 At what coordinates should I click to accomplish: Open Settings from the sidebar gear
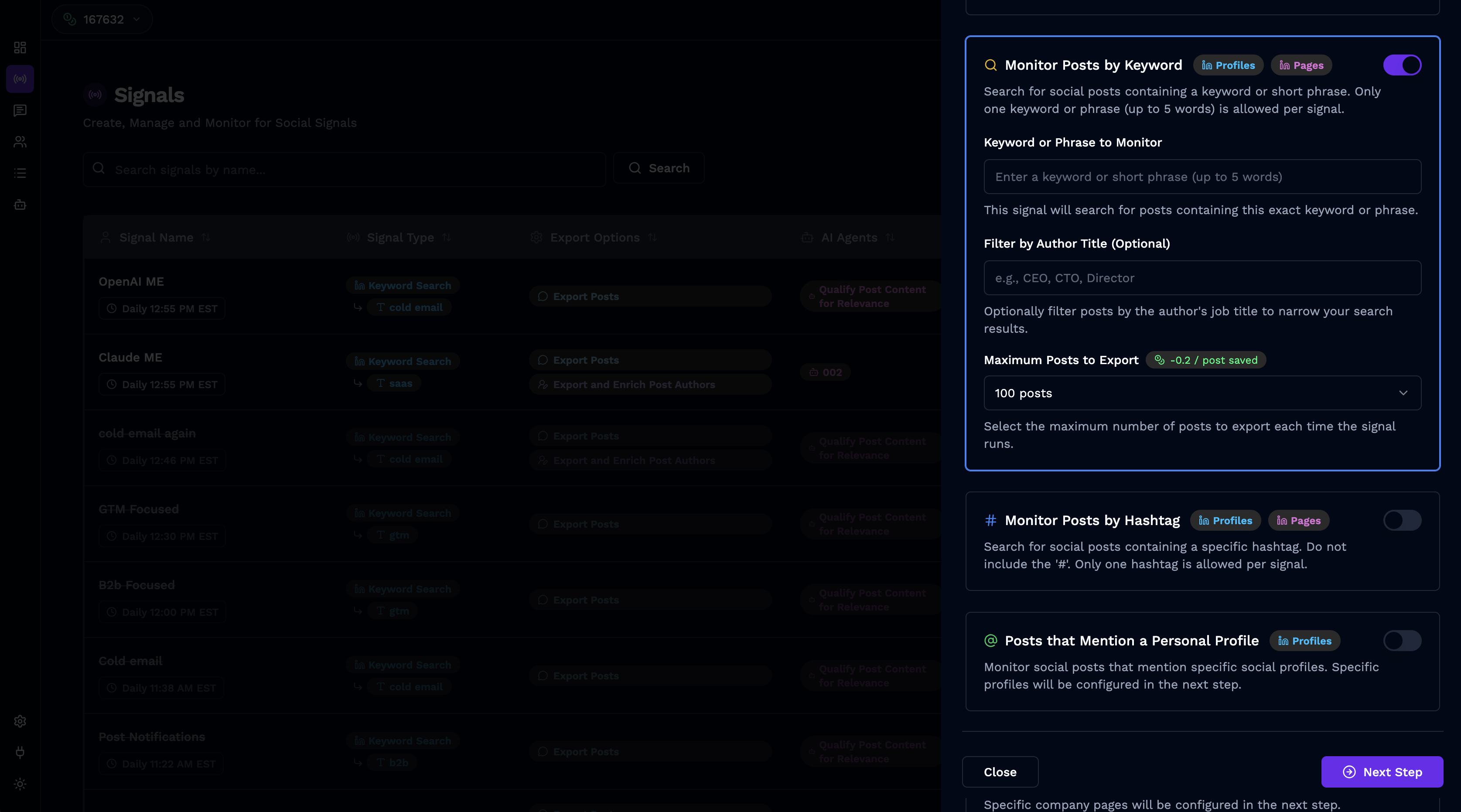click(20, 721)
